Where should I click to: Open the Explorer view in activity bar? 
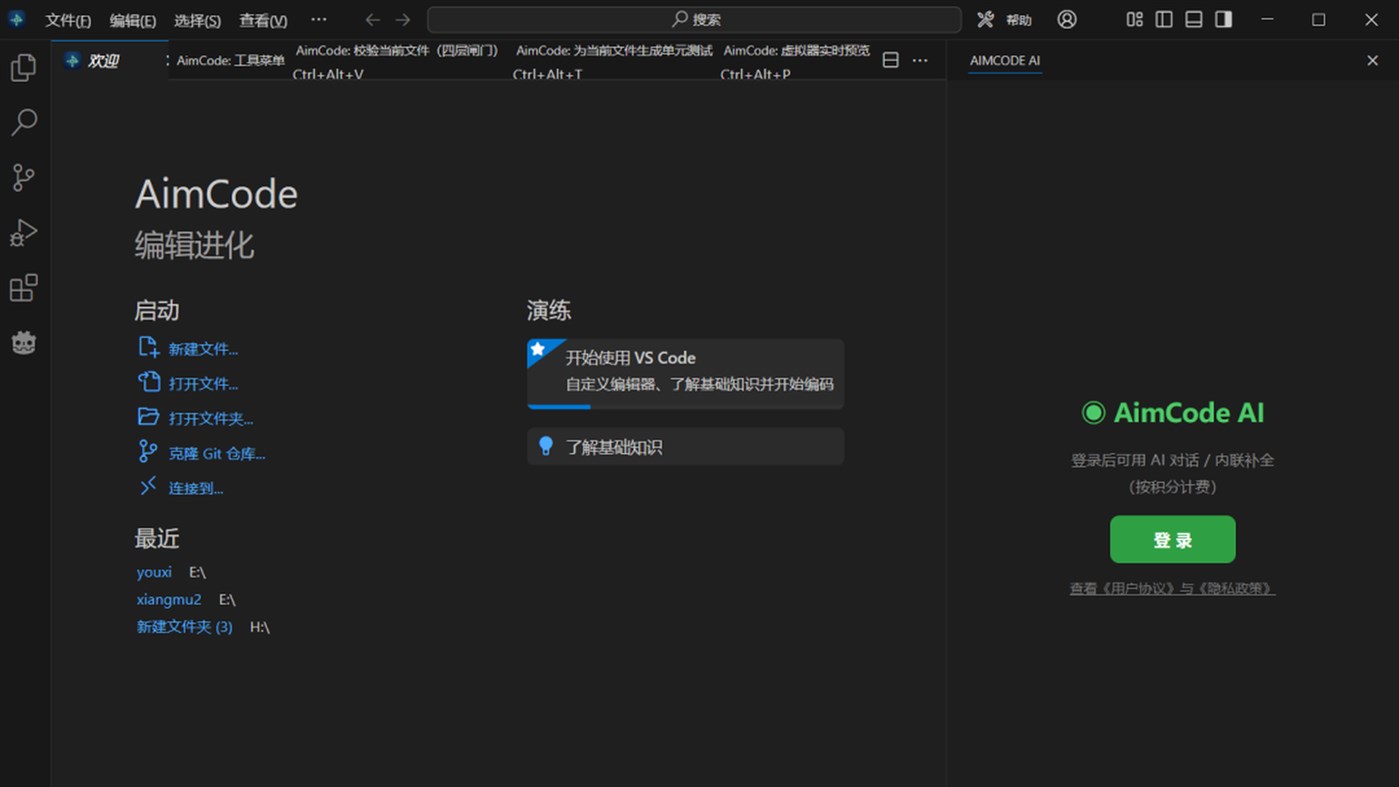(x=23, y=67)
